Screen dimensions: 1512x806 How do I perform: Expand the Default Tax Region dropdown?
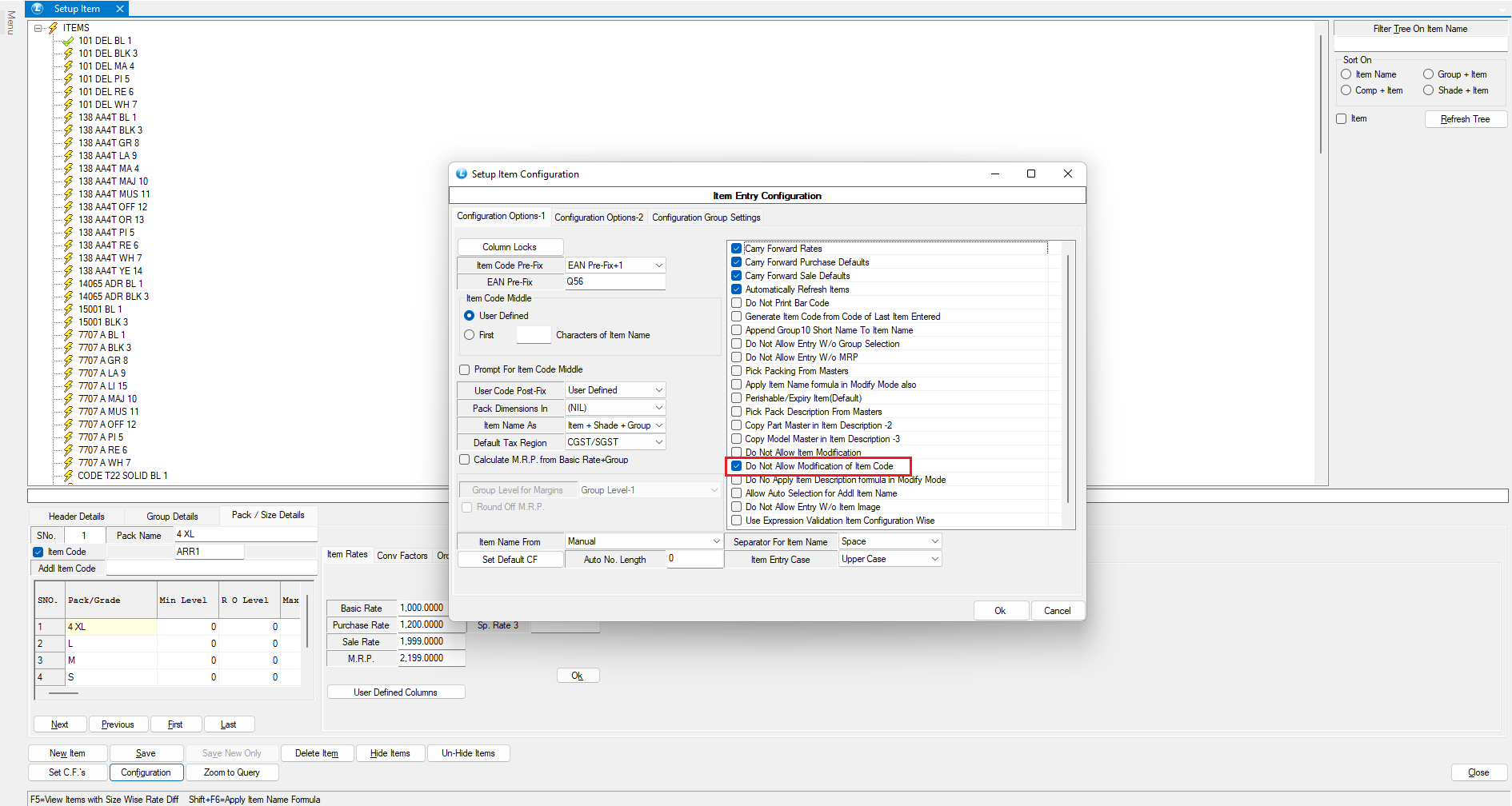tap(658, 442)
